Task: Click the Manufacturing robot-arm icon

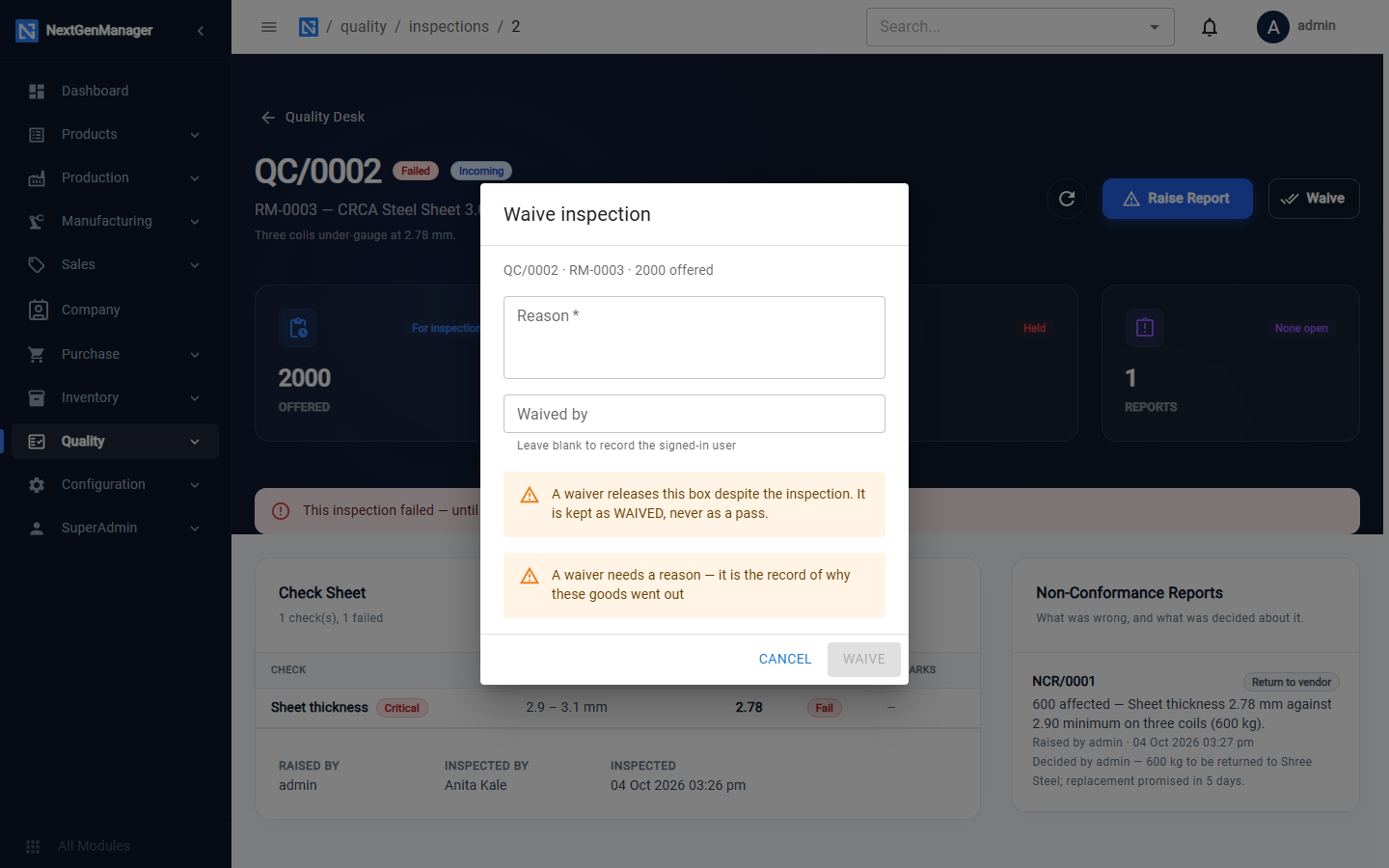Action: [x=37, y=222]
